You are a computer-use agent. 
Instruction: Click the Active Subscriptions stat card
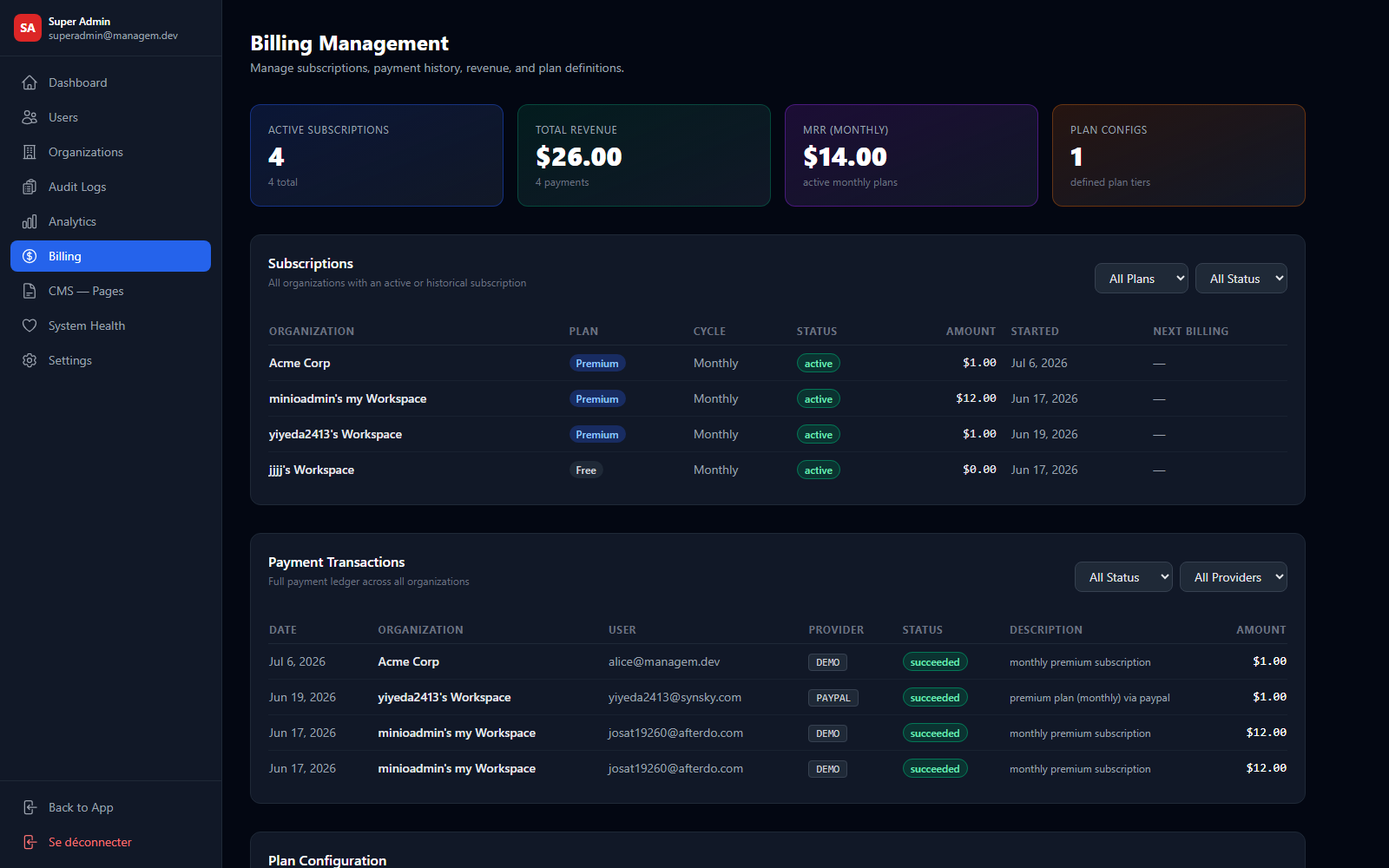click(377, 155)
